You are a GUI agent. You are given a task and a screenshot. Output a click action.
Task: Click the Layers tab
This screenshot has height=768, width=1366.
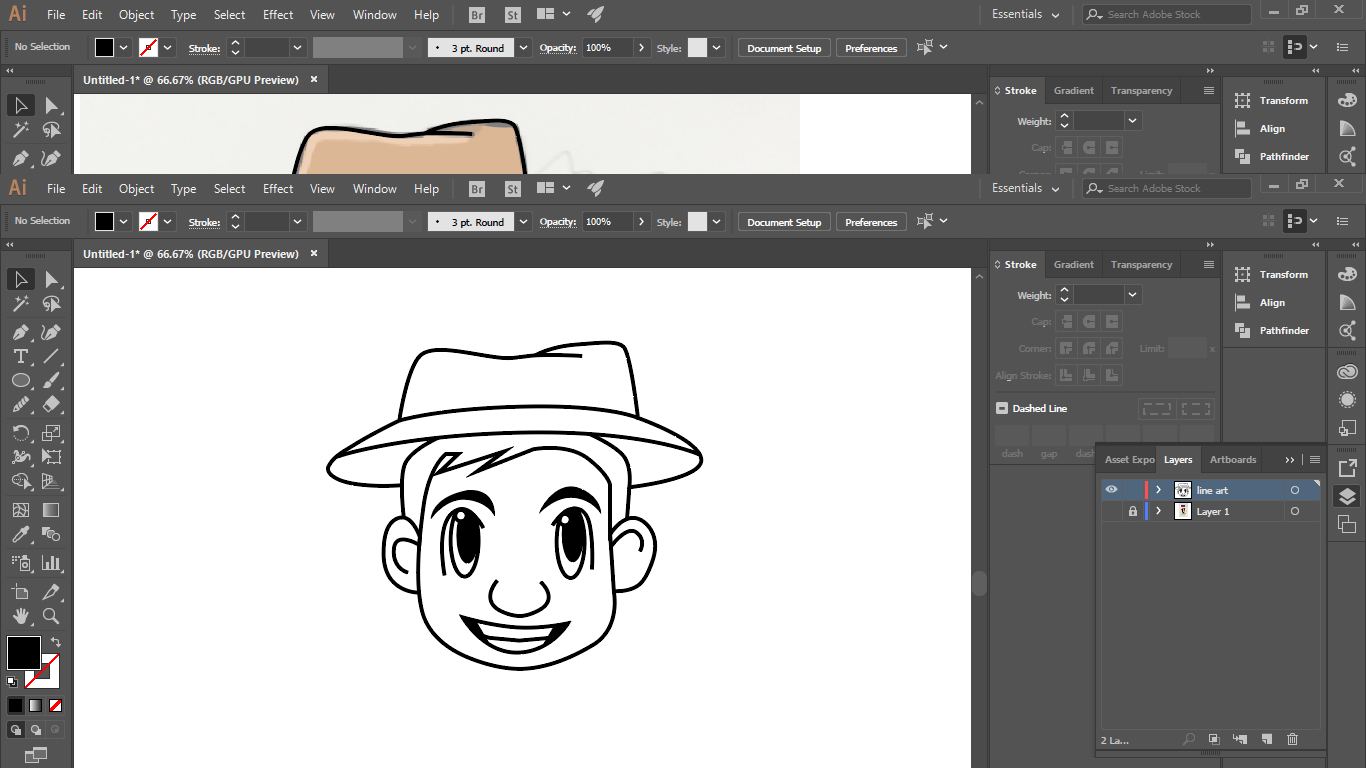(x=1178, y=460)
